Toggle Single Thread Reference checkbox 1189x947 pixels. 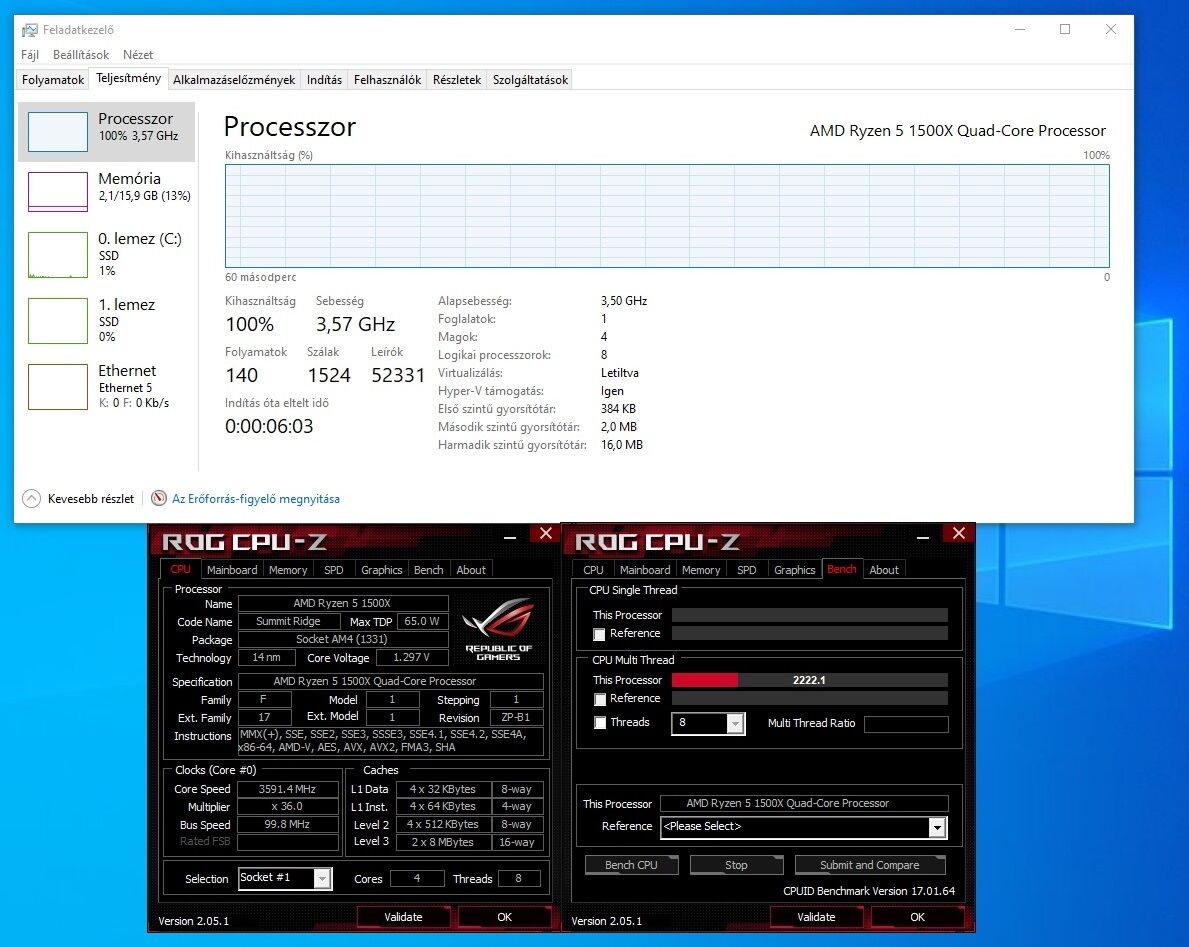tap(599, 634)
